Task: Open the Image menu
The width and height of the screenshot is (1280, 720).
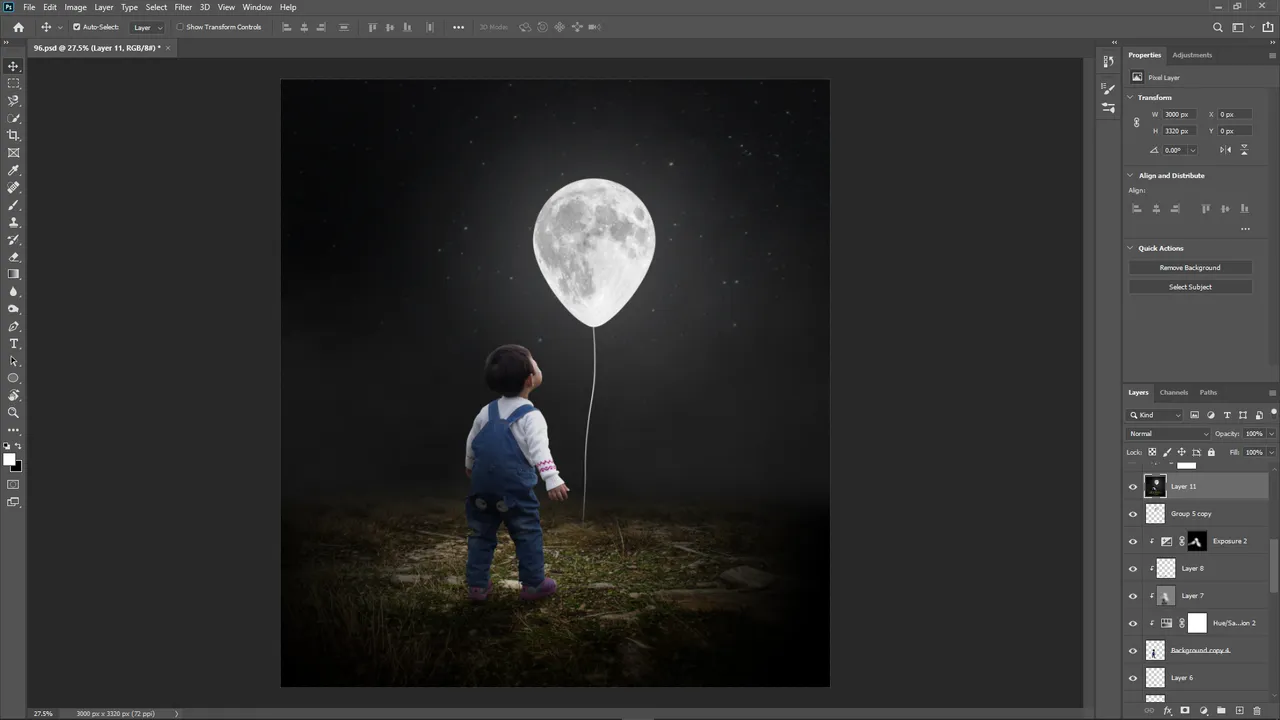Action: 76,7
